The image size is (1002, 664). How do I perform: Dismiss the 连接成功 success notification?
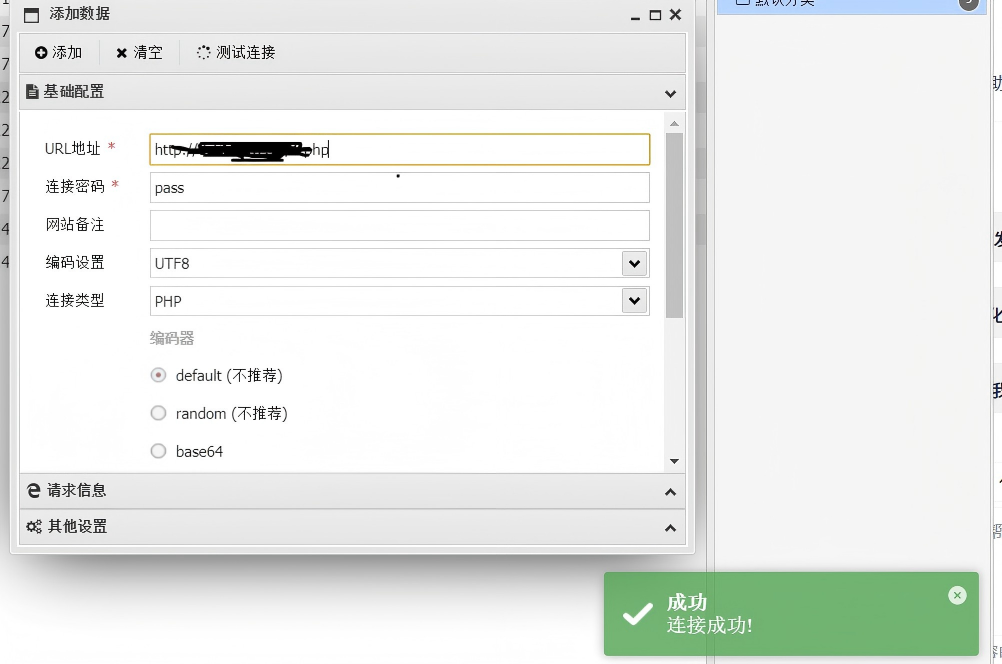pyautogui.click(x=957, y=596)
